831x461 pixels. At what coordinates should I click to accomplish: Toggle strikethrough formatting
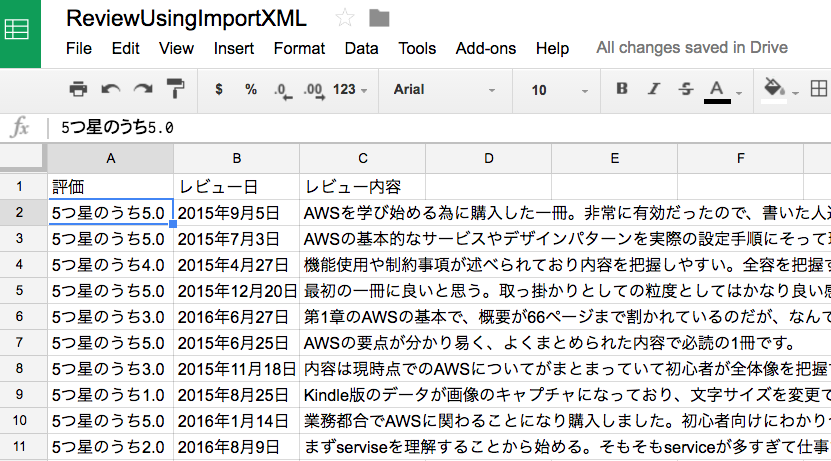click(686, 88)
